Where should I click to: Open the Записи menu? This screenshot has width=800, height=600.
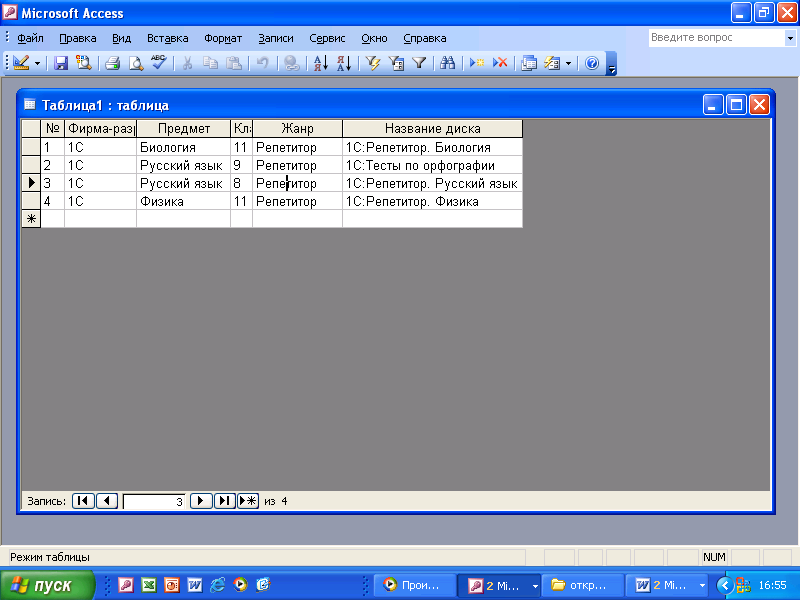276,38
